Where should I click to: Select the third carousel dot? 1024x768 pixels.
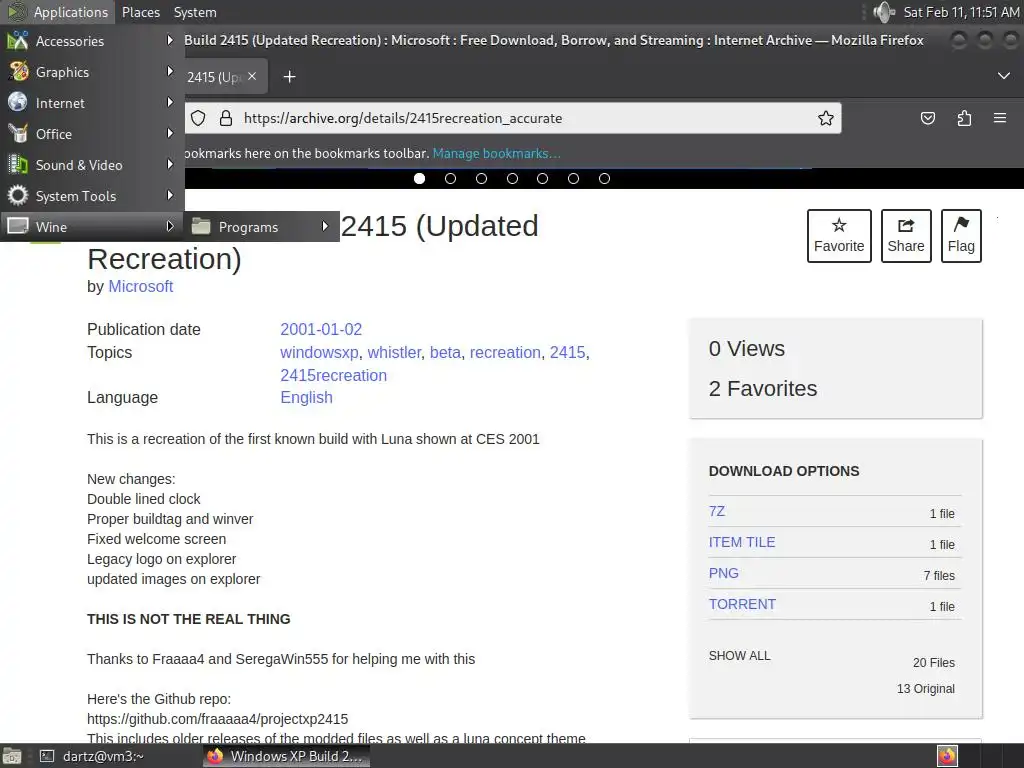pos(481,178)
